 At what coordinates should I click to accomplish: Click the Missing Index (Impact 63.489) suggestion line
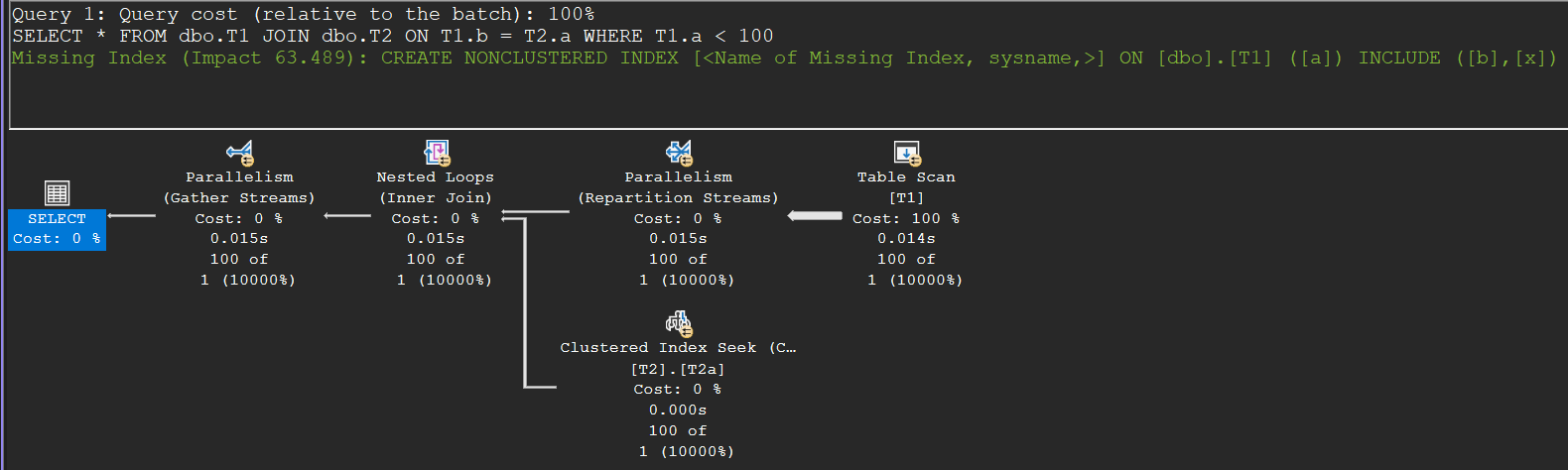pyautogui.click(x=784, y=58)
